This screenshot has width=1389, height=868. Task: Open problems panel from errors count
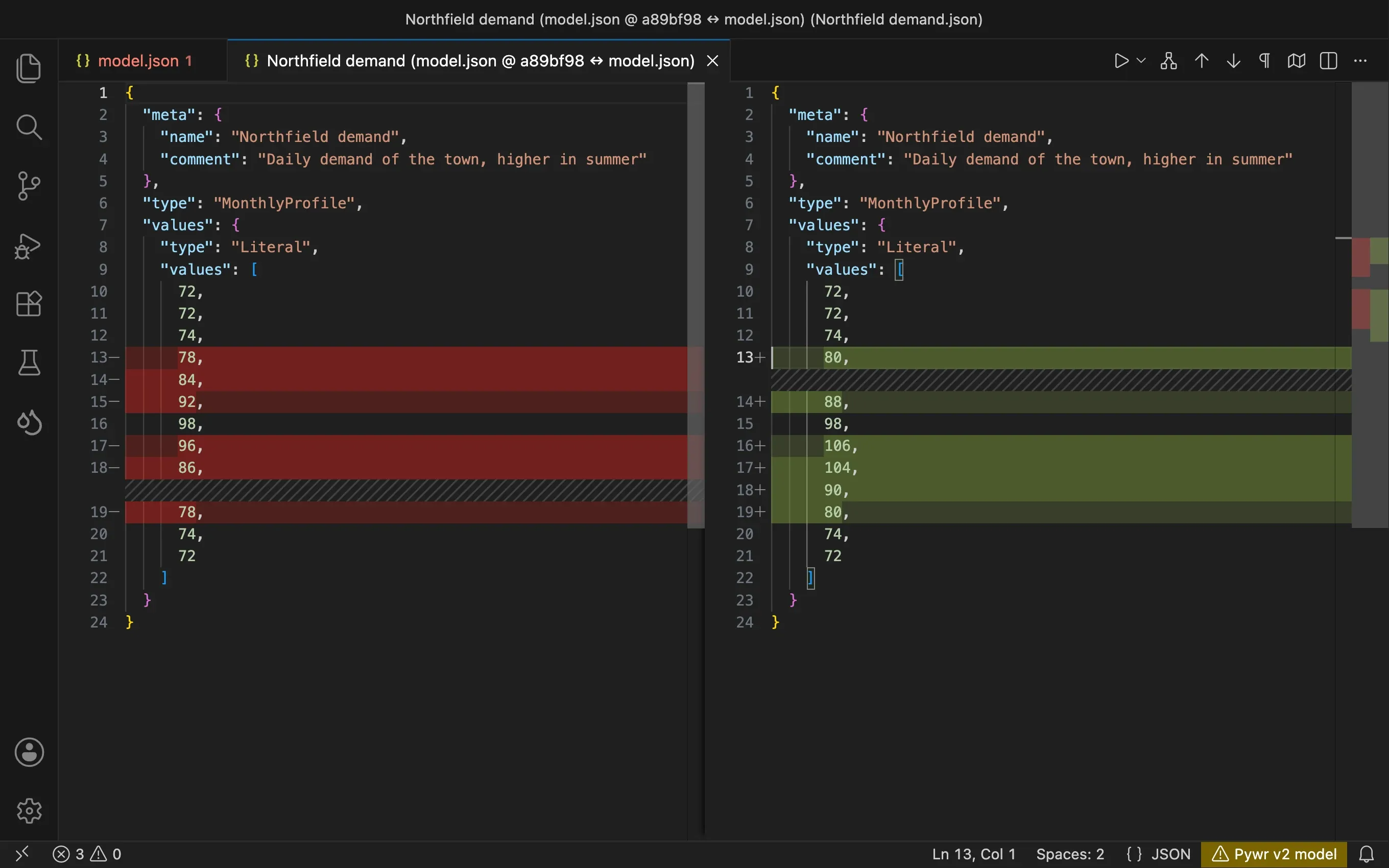pyautogui.click(x=87, y=854)
